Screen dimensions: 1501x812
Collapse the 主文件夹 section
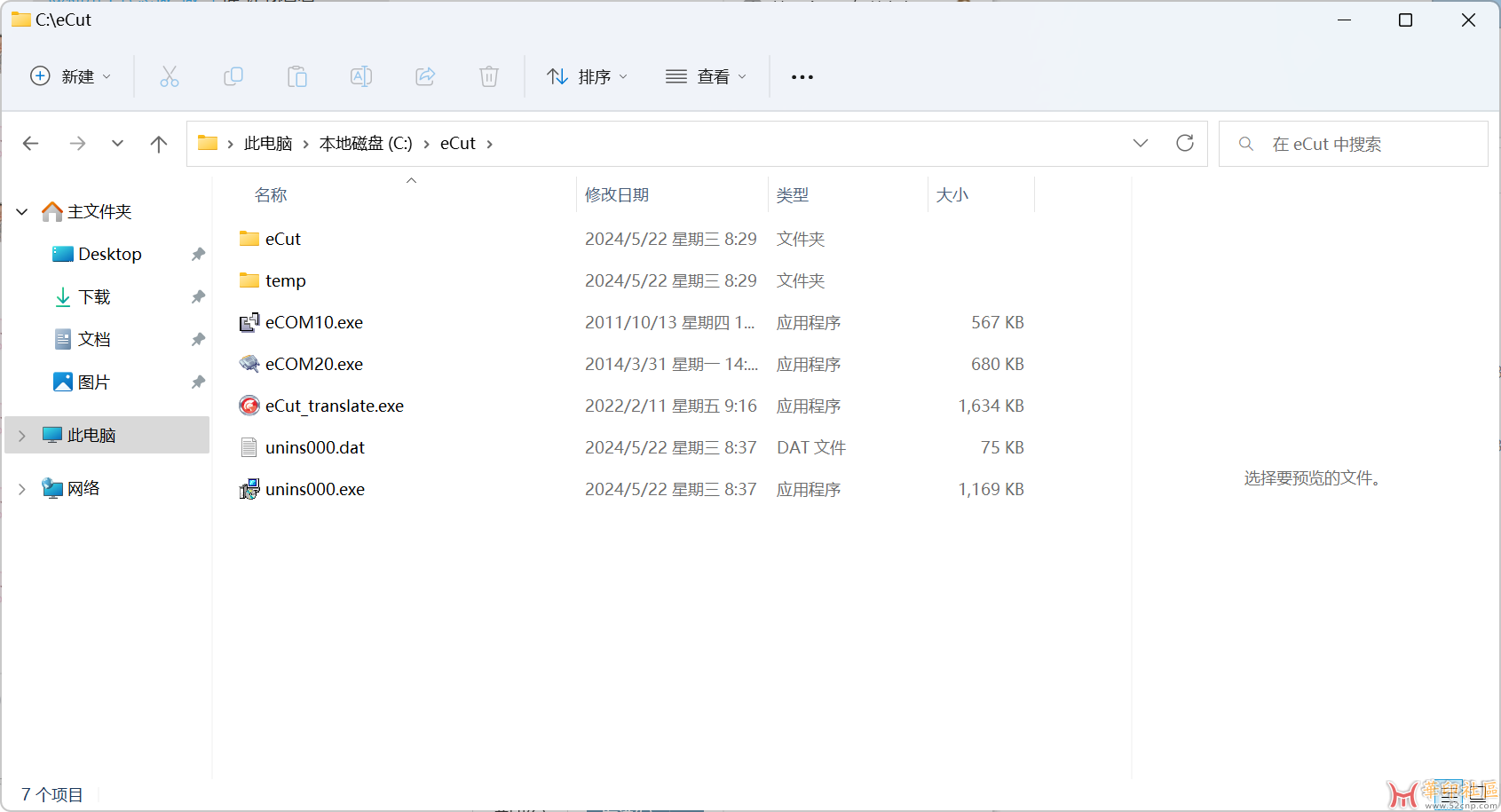click(22, 212)
